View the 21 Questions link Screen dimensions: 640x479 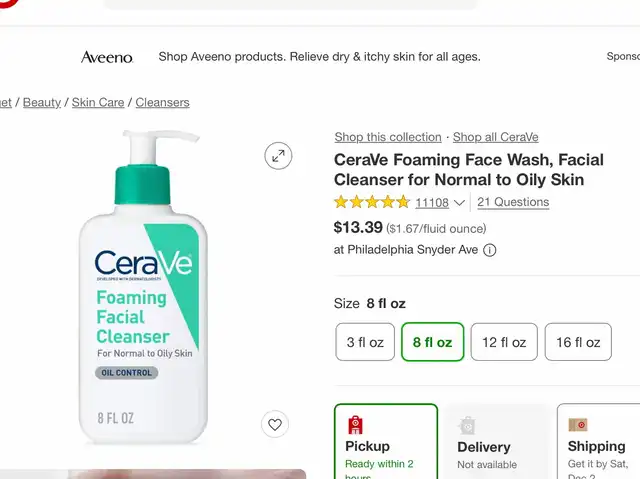tap(513, 202)
